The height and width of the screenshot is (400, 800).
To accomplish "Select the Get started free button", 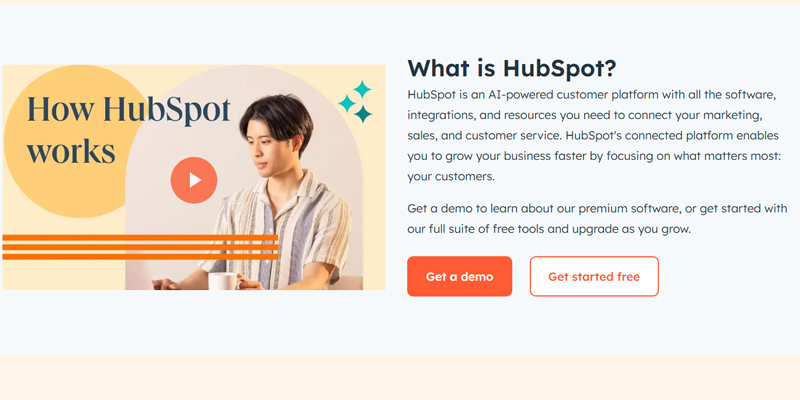I will tap(594, 276).
